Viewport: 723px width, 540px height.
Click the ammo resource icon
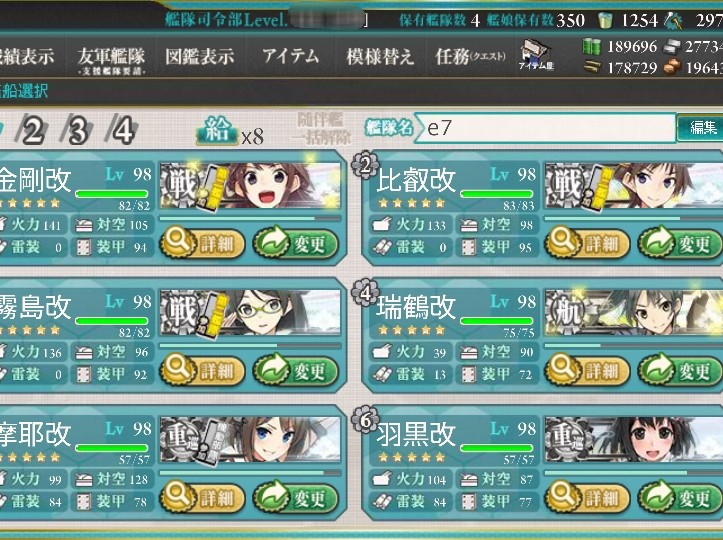pyautogui.click(x=592, y=68)
